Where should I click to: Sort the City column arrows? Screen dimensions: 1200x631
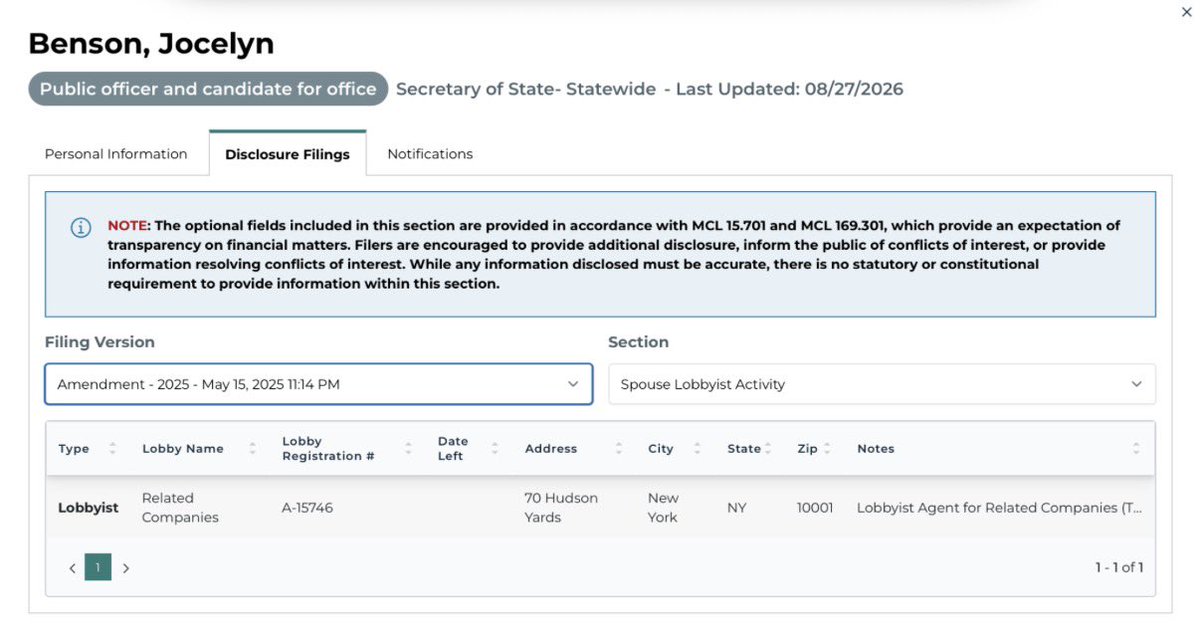(697, 449)
